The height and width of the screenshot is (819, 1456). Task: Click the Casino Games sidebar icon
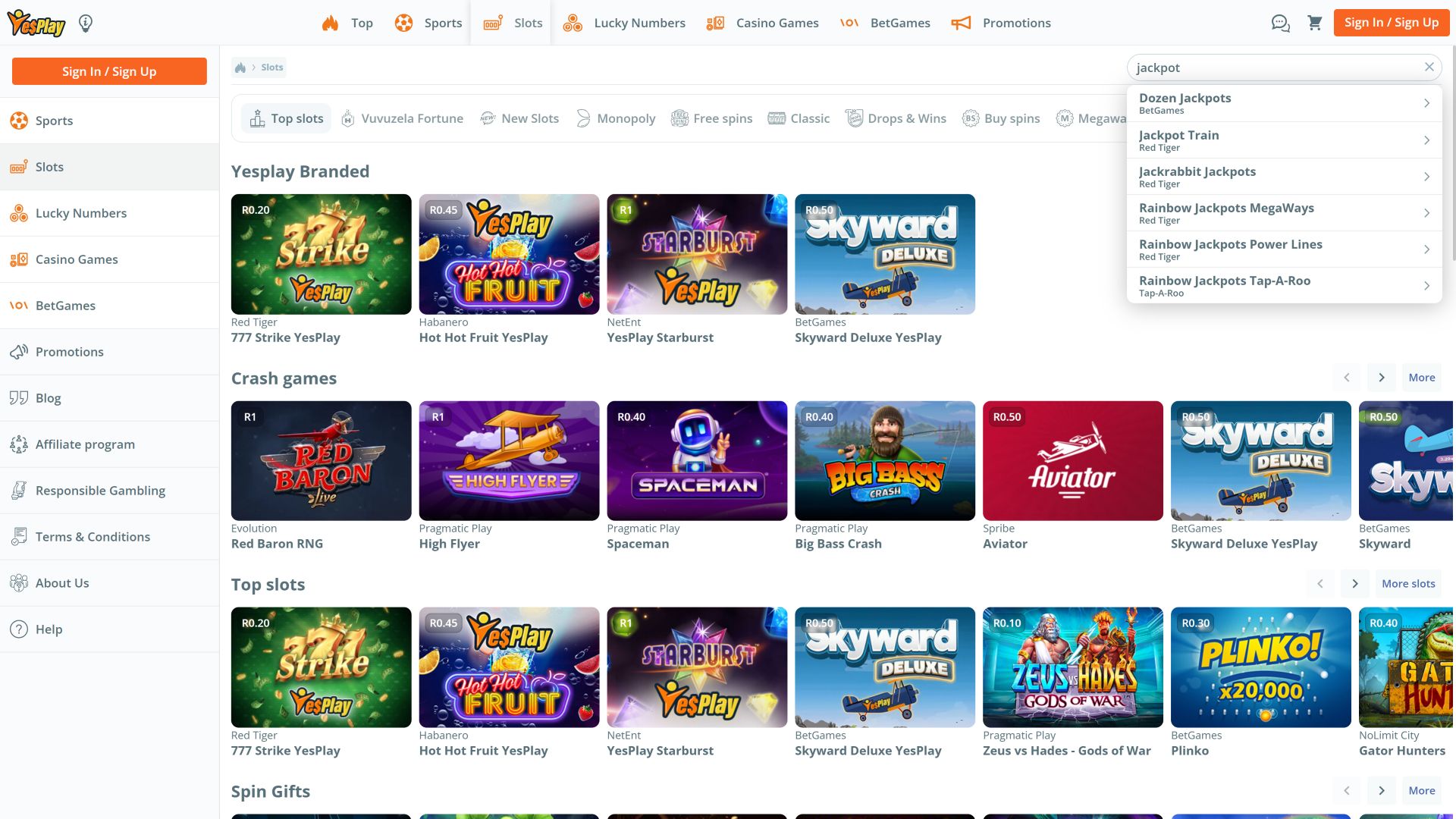click(19, 259)
